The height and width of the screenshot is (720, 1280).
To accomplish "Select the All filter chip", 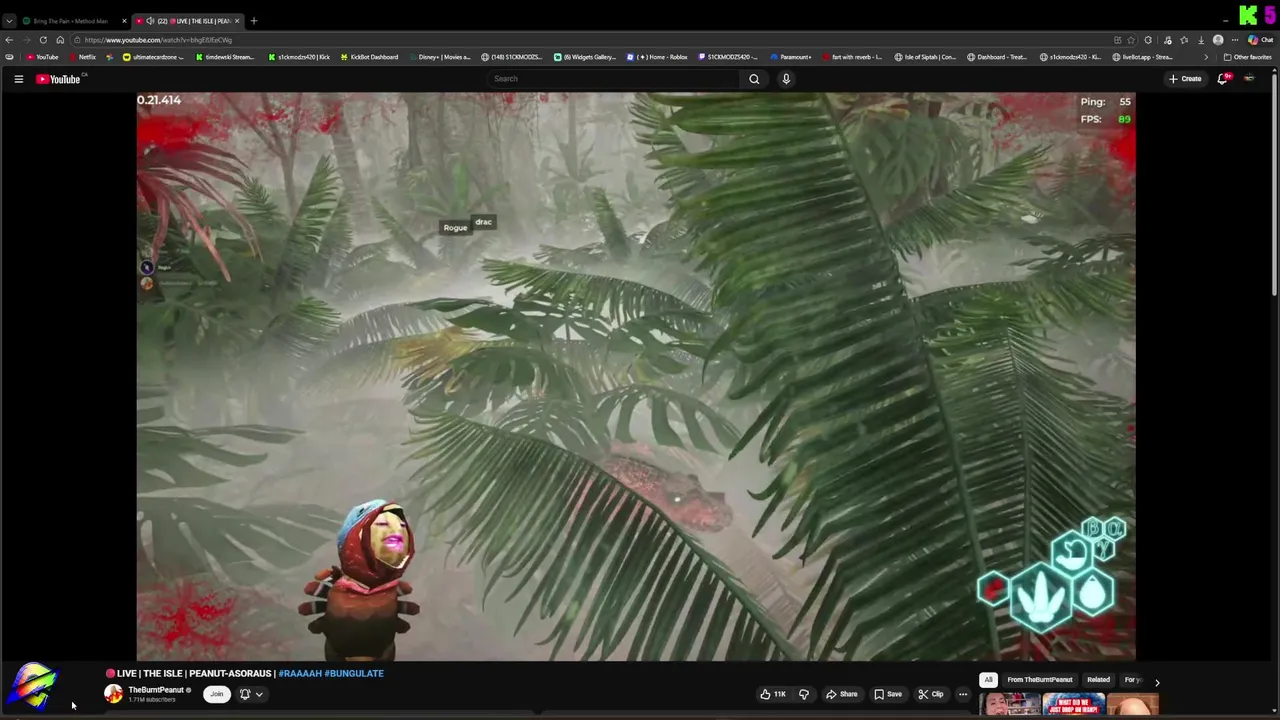I will (x=988, y=680).
